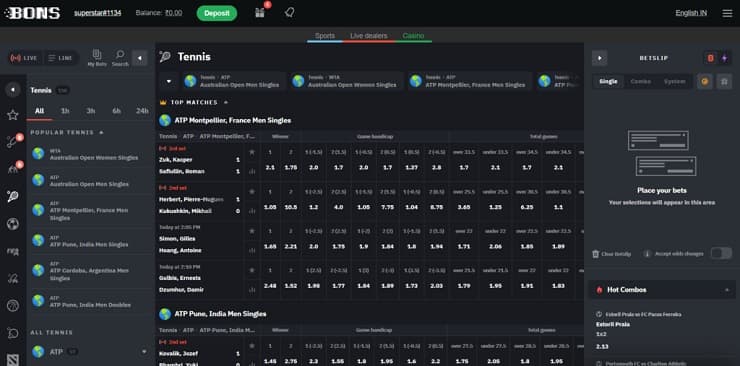This screenshot has width=740, height=366.
Task: Click the Balance amount
Action: click(x=173, y=13)
